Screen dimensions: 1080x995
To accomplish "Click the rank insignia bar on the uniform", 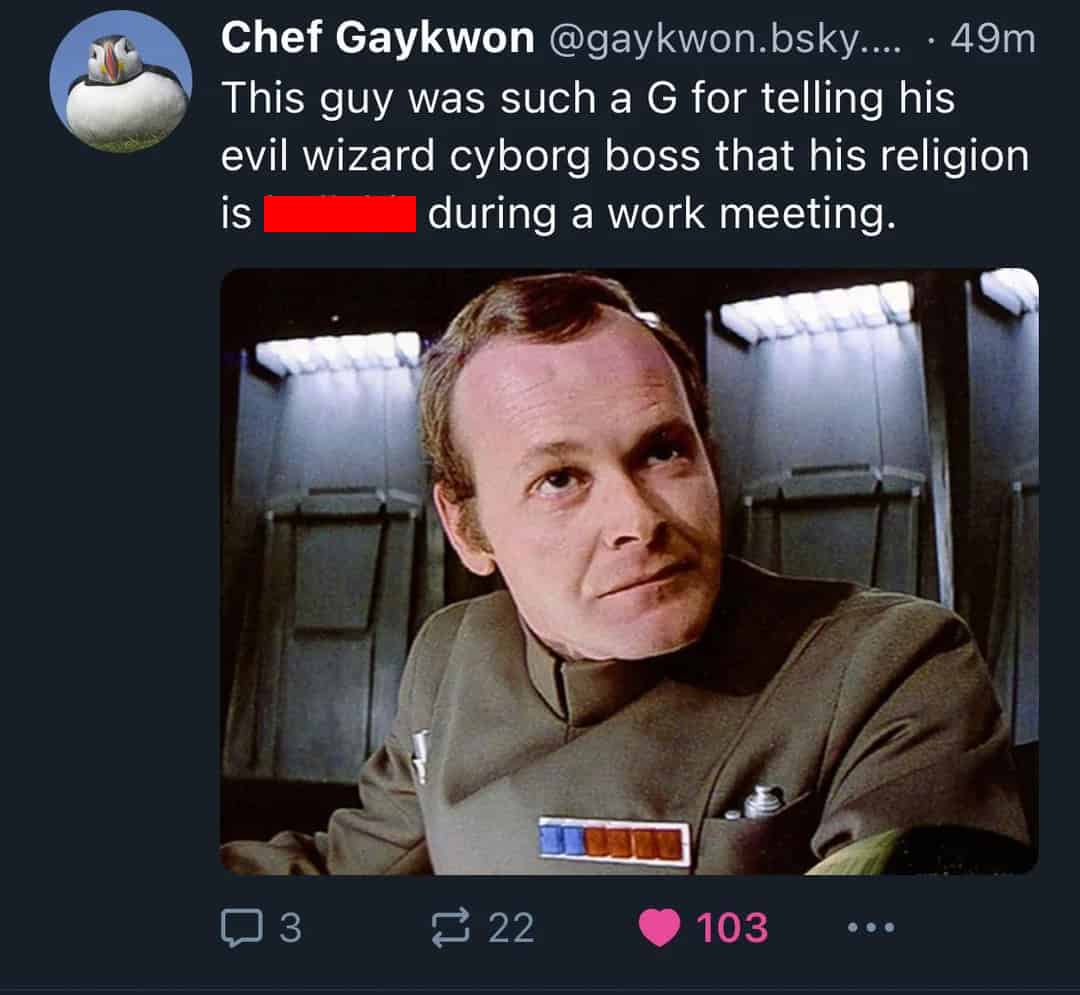I will pyautogui.click(x=614, y=840).
